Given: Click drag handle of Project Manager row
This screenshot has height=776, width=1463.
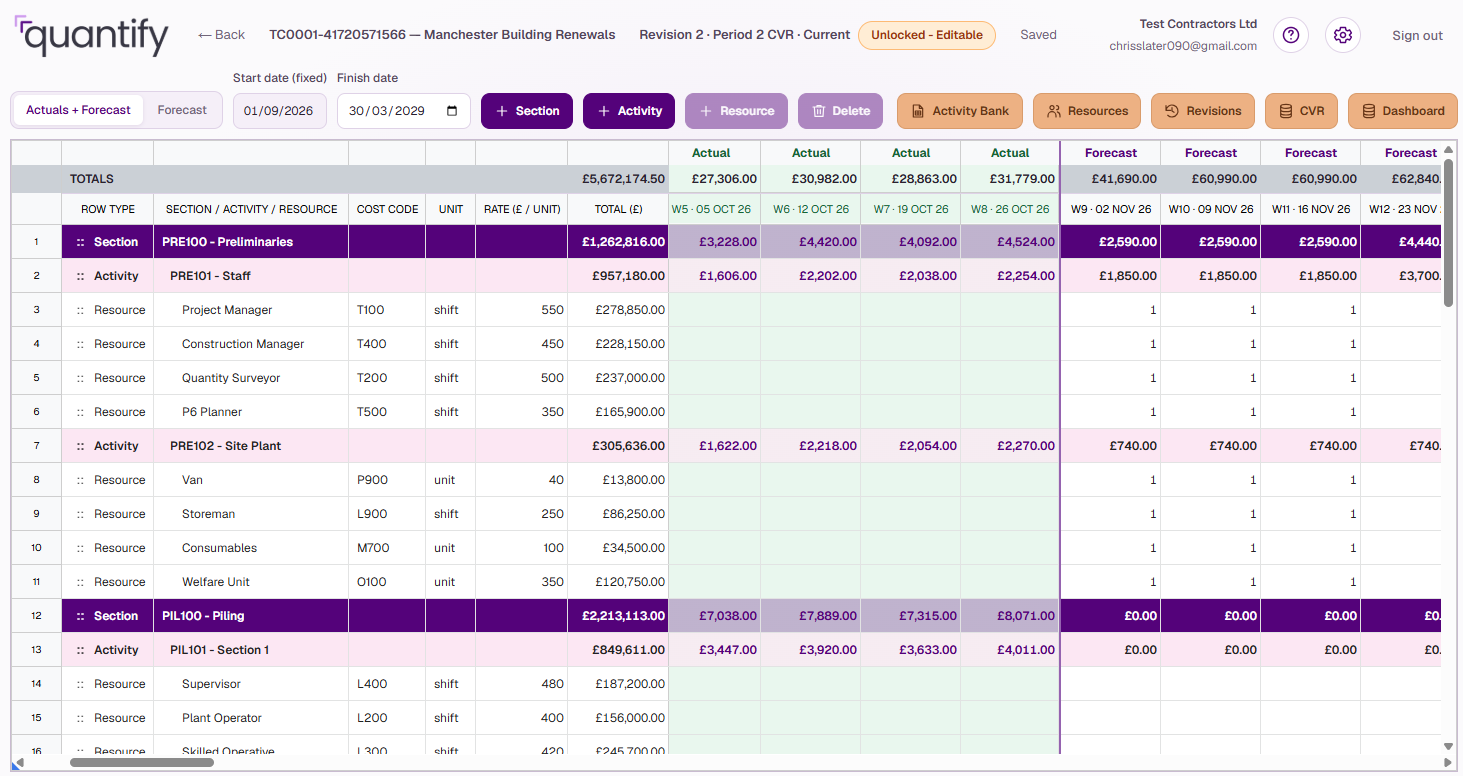Looking at the screenshot, I should 80,310.
